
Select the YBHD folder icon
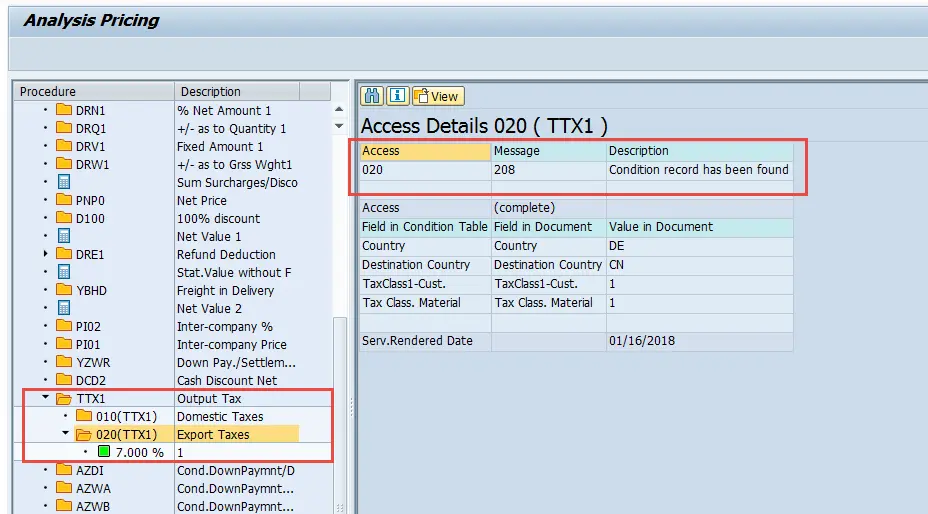coord(64,290)
